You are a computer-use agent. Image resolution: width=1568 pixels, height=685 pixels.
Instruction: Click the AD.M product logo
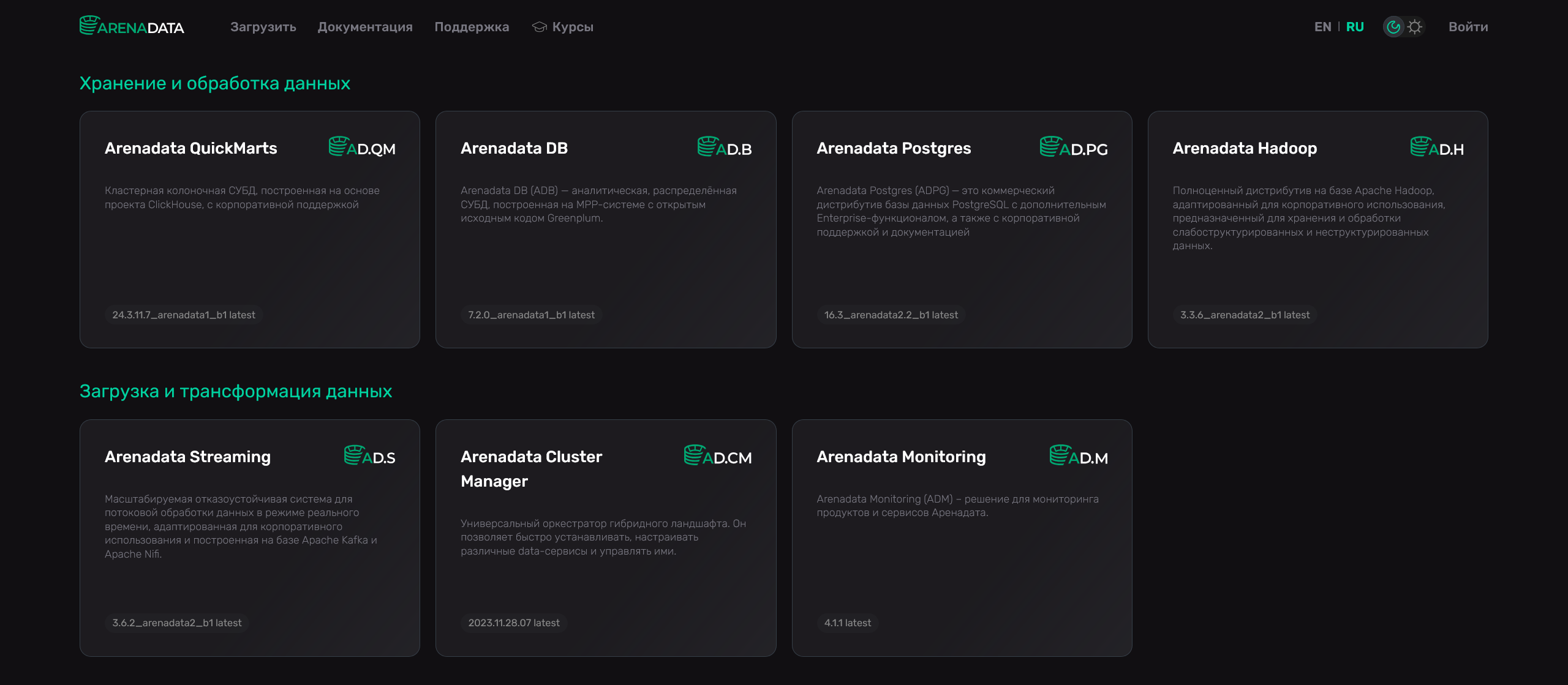tap(1079, 455)
